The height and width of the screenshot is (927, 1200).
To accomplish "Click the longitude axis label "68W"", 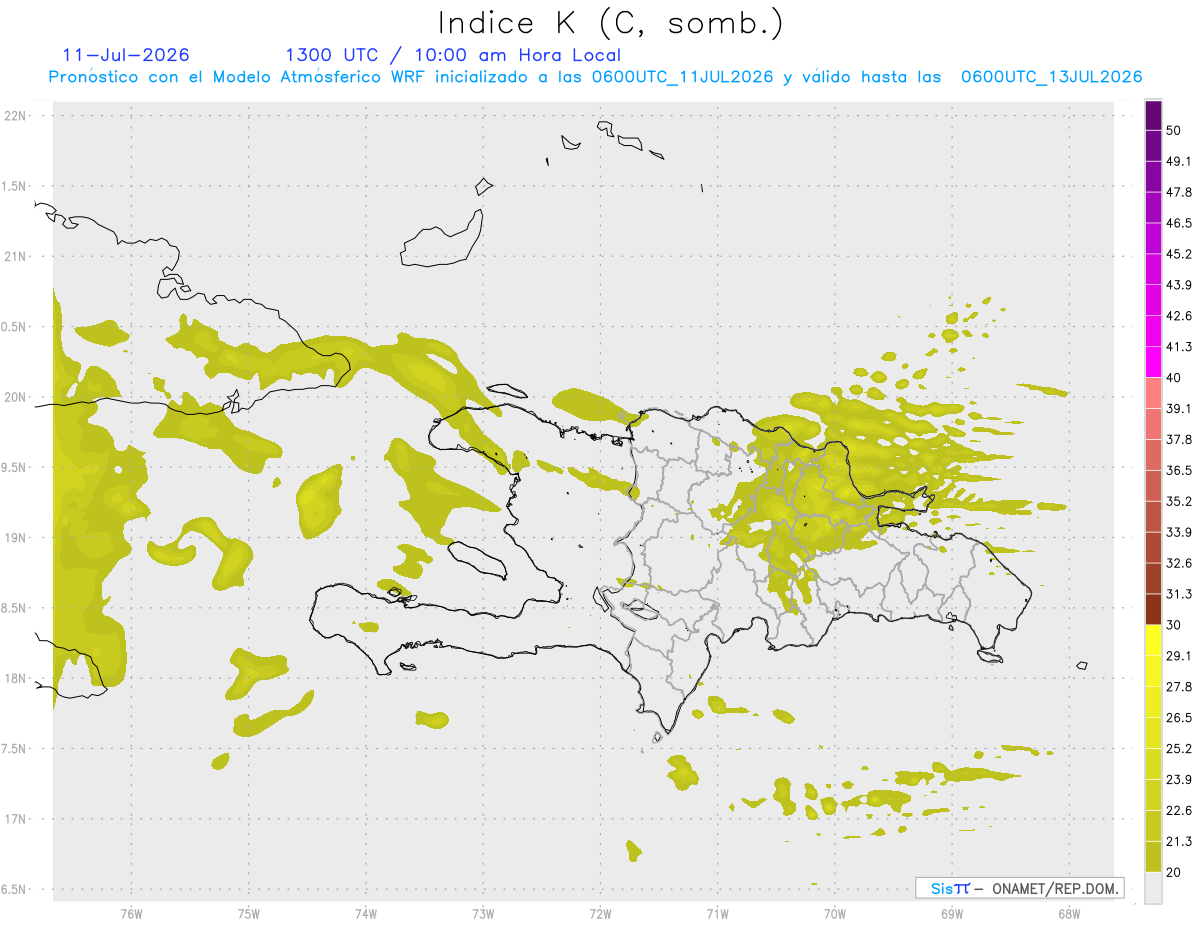I will [1069, 914].
